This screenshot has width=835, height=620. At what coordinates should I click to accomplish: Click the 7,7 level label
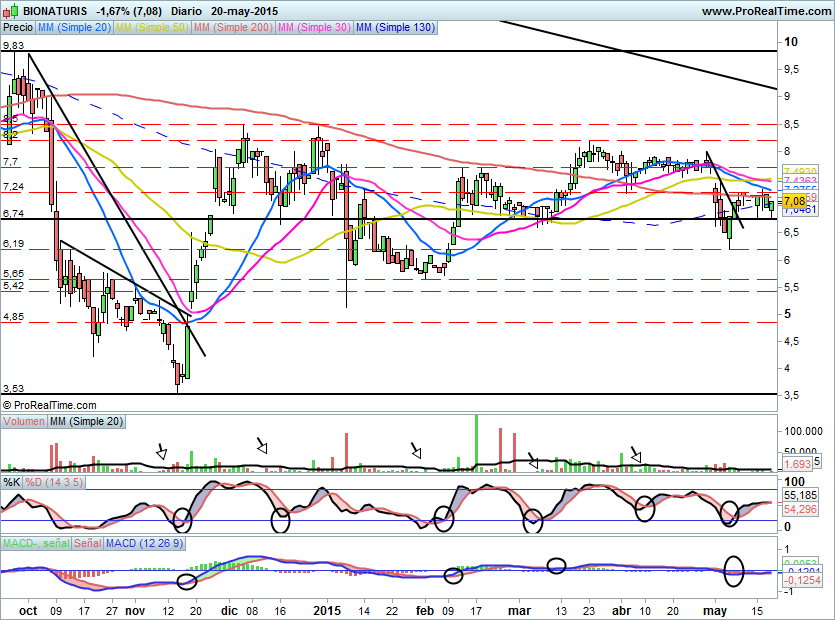click(x=10, y=161)
